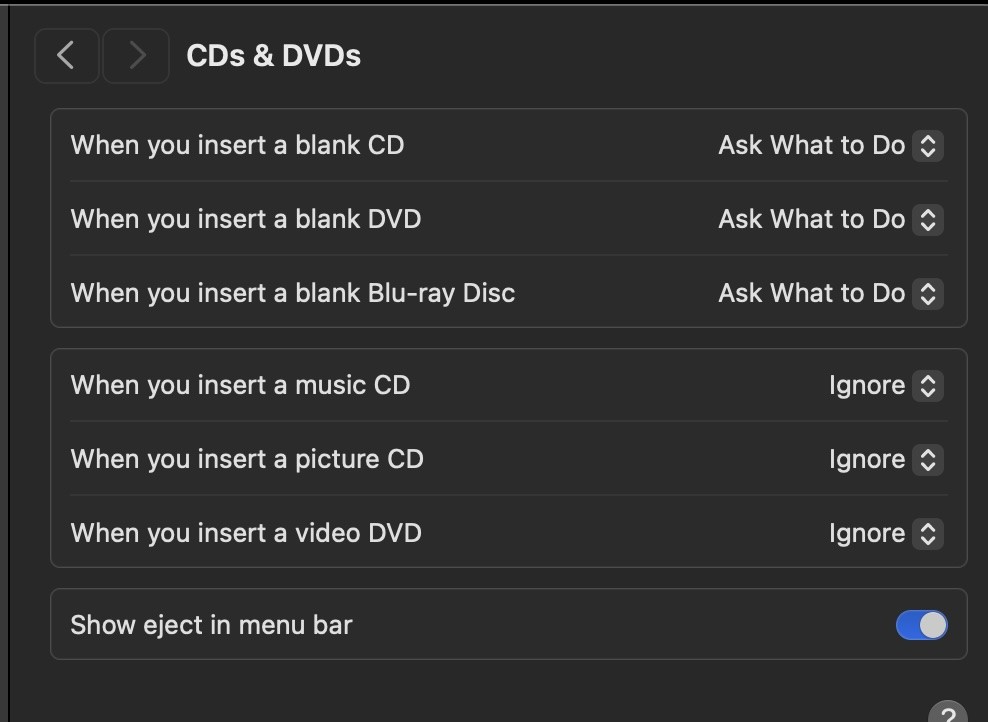Screen dimensions: 988x722
Task: Click the 'CDs & DVDs' pane title
Action: click(x=273, y=55)
